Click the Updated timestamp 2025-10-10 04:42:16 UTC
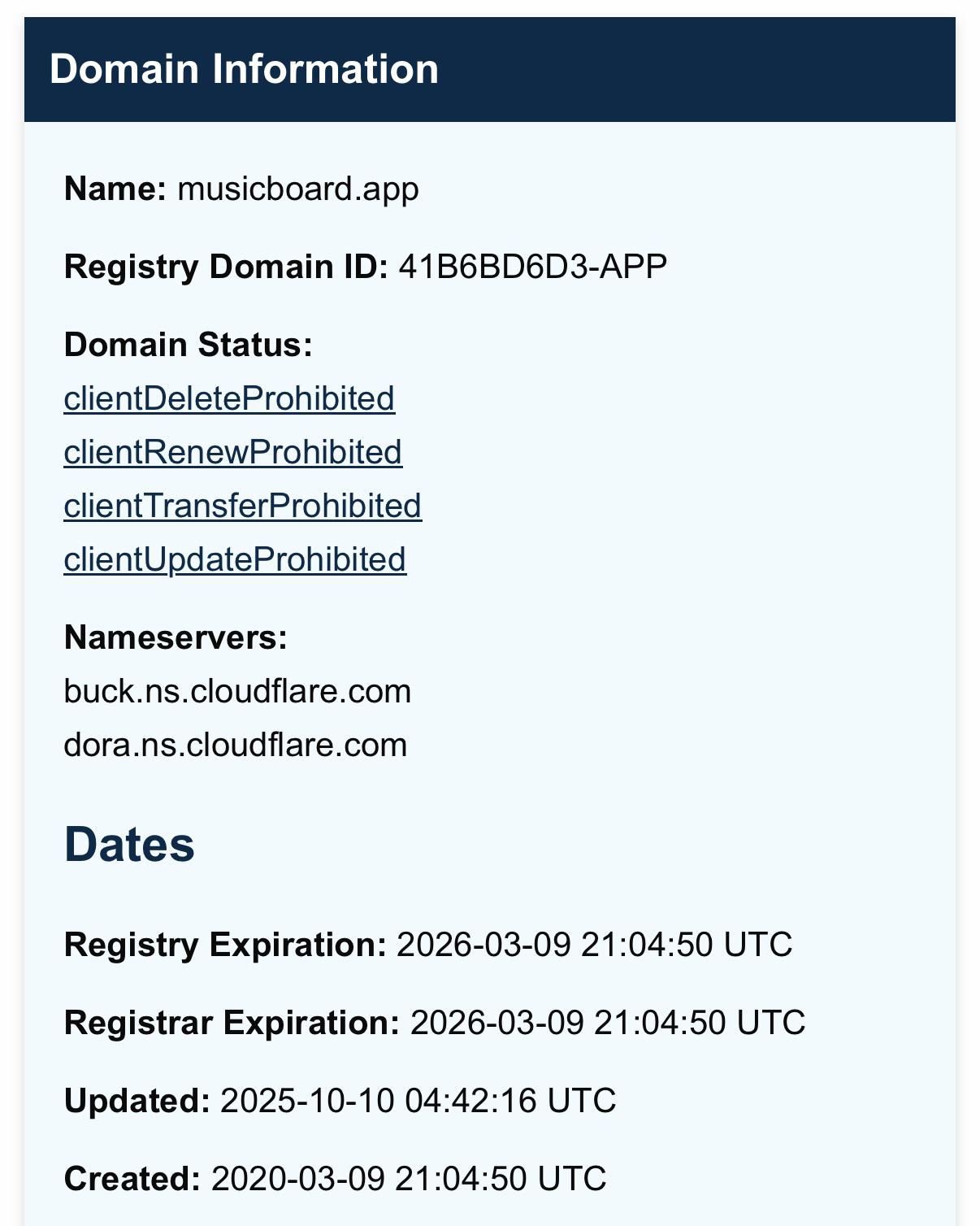This screenshot has width=980, height=1226. tap(418, 1101)
